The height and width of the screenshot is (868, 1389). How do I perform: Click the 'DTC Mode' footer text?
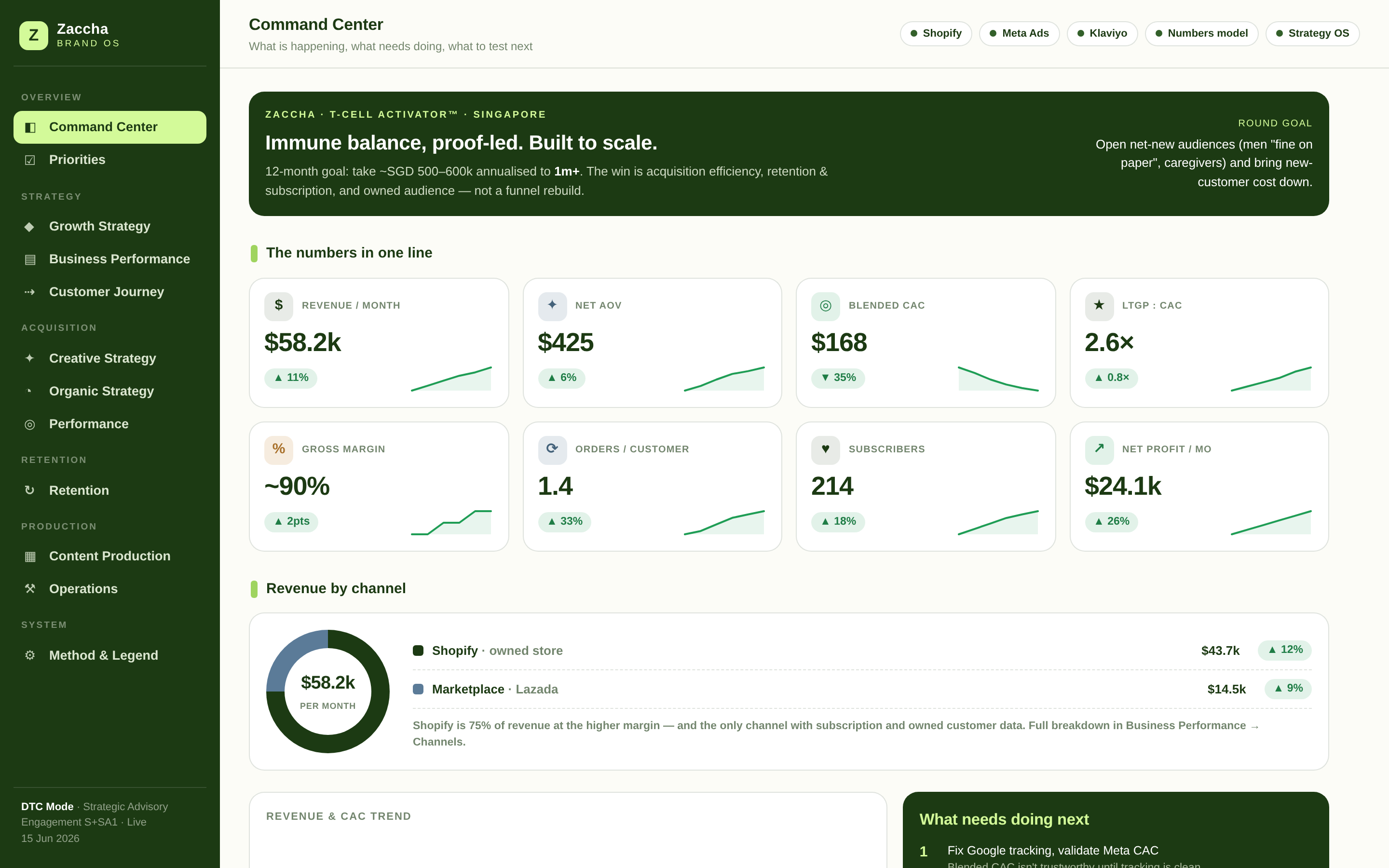(x=47, y=807)
